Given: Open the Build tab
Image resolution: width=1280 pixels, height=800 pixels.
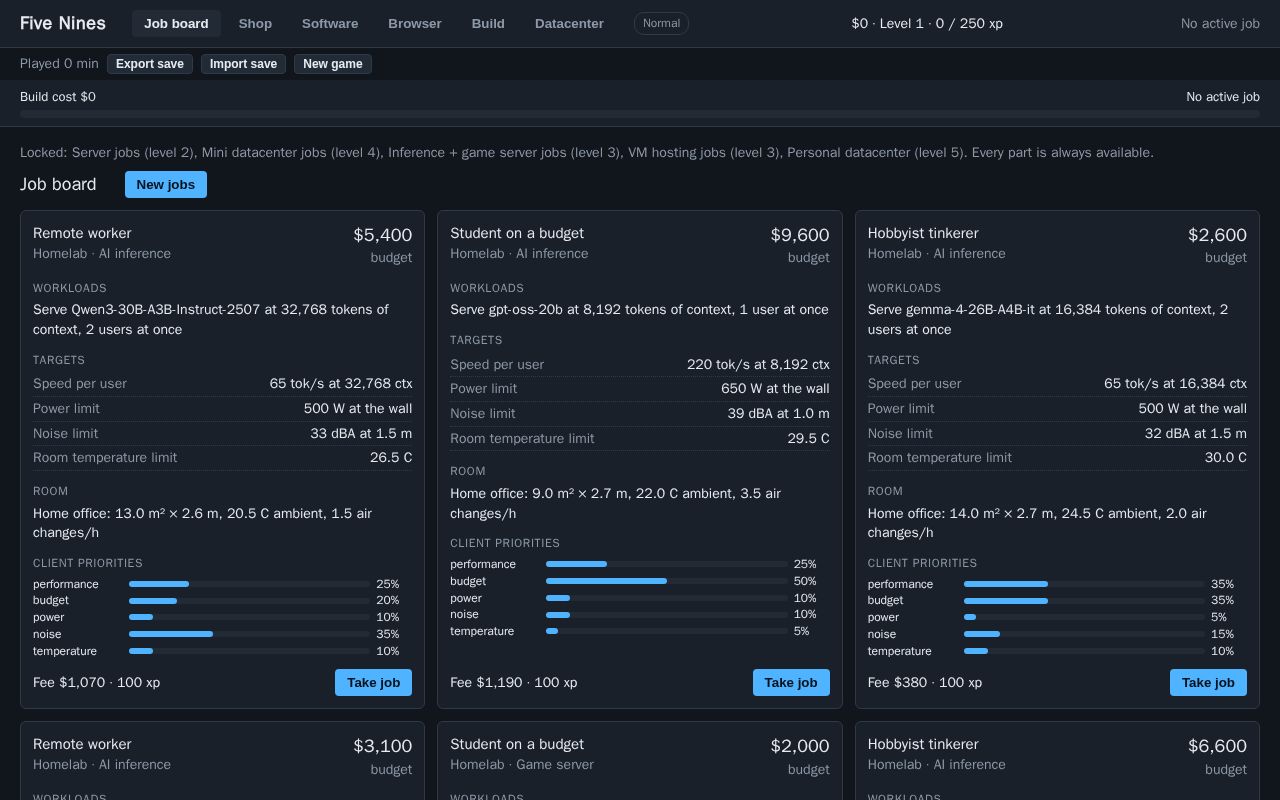Looking at the screenshot, I should tap(488, 23).
